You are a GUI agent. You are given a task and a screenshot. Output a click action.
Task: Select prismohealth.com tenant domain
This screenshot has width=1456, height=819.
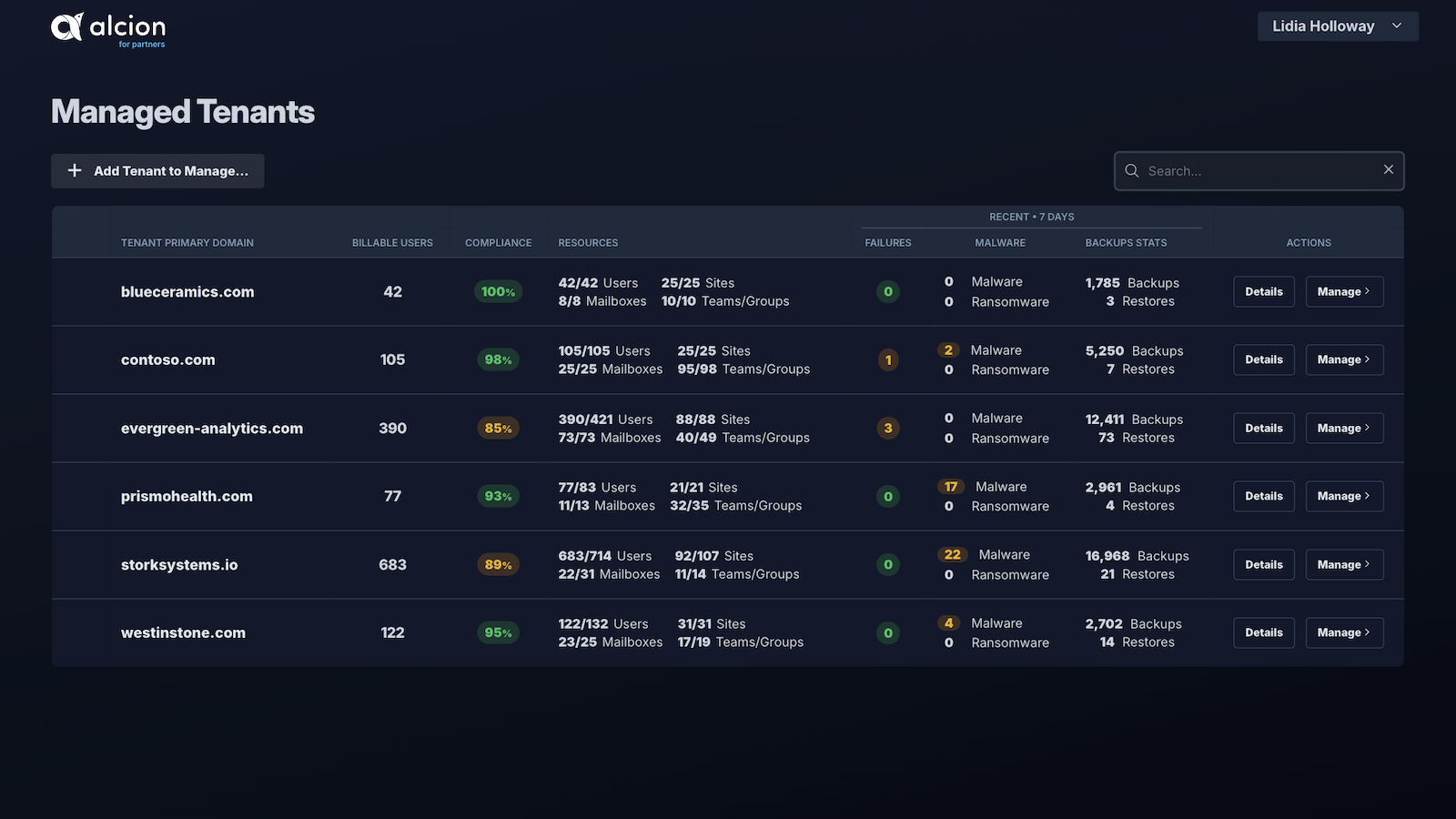[x=187, y=497]
